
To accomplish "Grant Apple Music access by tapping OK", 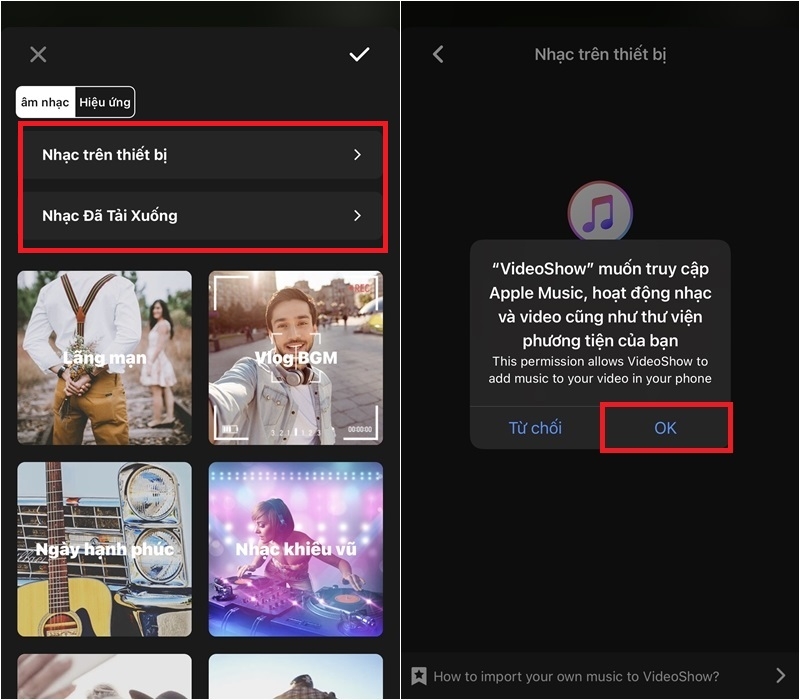I will click(666, 428).
